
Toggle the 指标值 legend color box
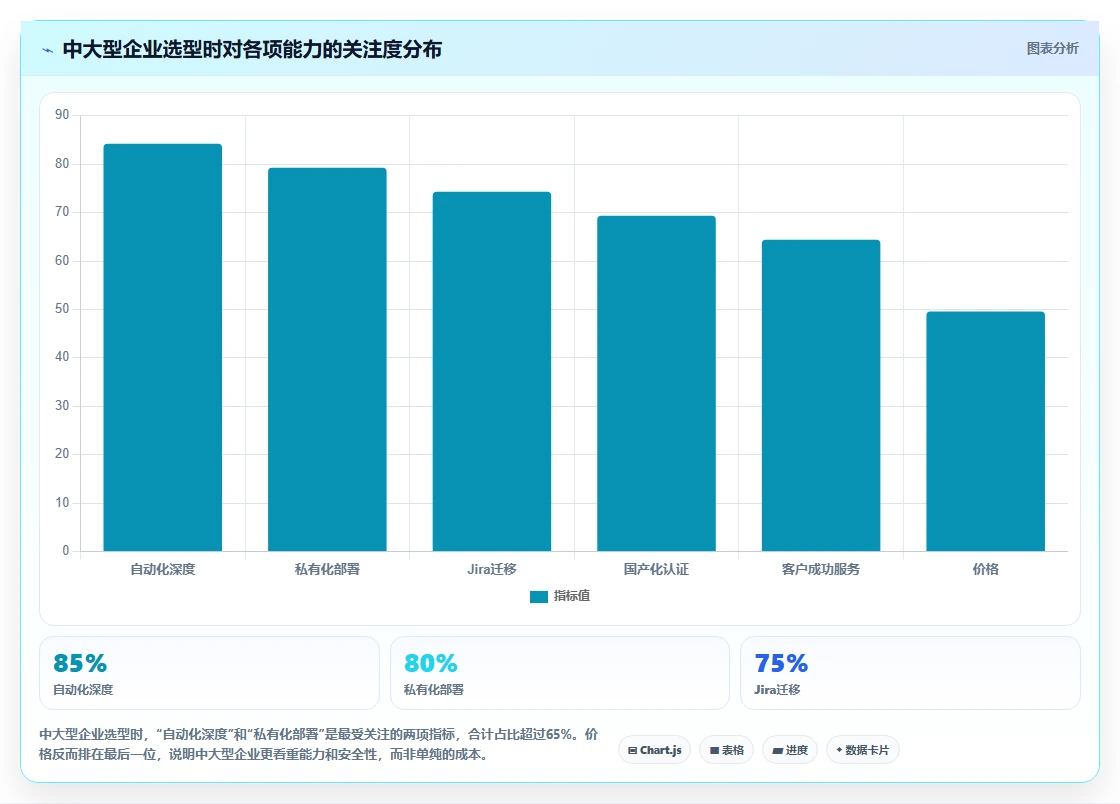(539, 596)
